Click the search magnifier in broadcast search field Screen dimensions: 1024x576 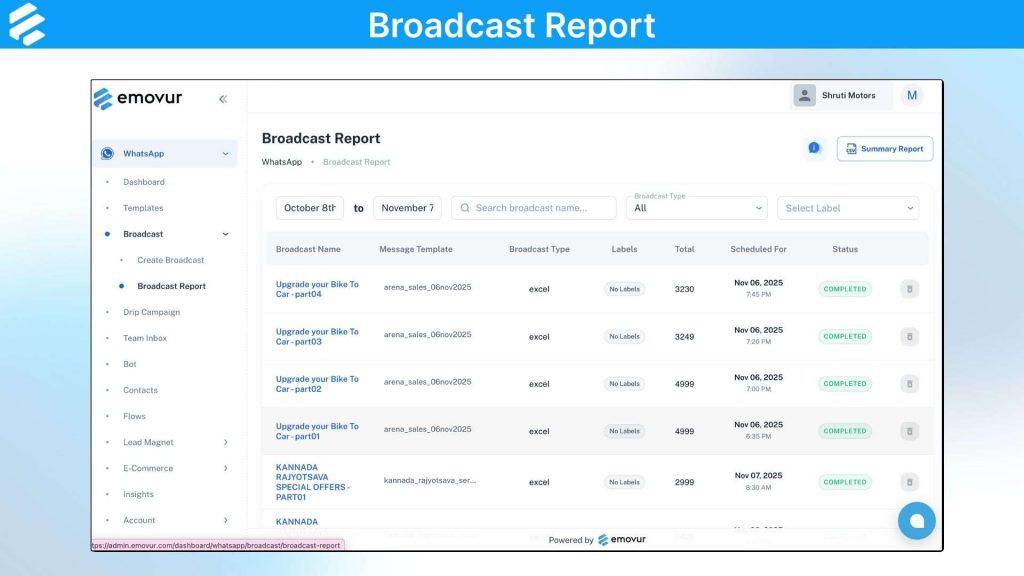coord(463,208)
